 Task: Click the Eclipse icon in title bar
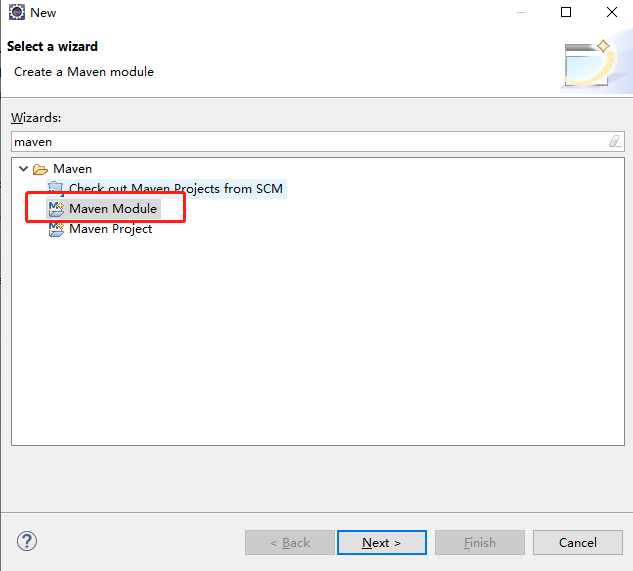(17, 12)
